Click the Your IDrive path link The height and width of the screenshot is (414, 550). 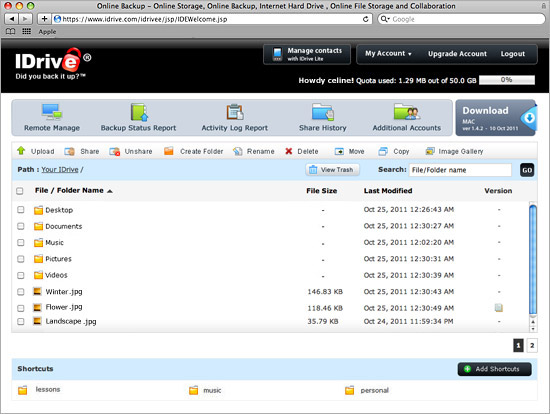(x=60, y=169)
